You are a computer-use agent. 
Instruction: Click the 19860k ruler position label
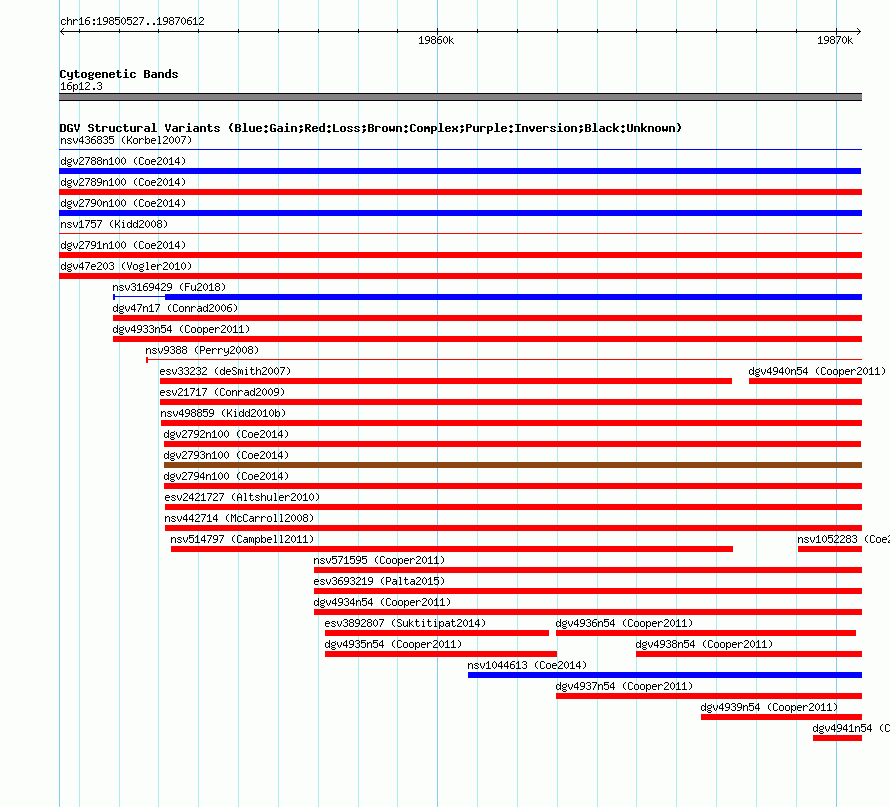coord(436,40)
